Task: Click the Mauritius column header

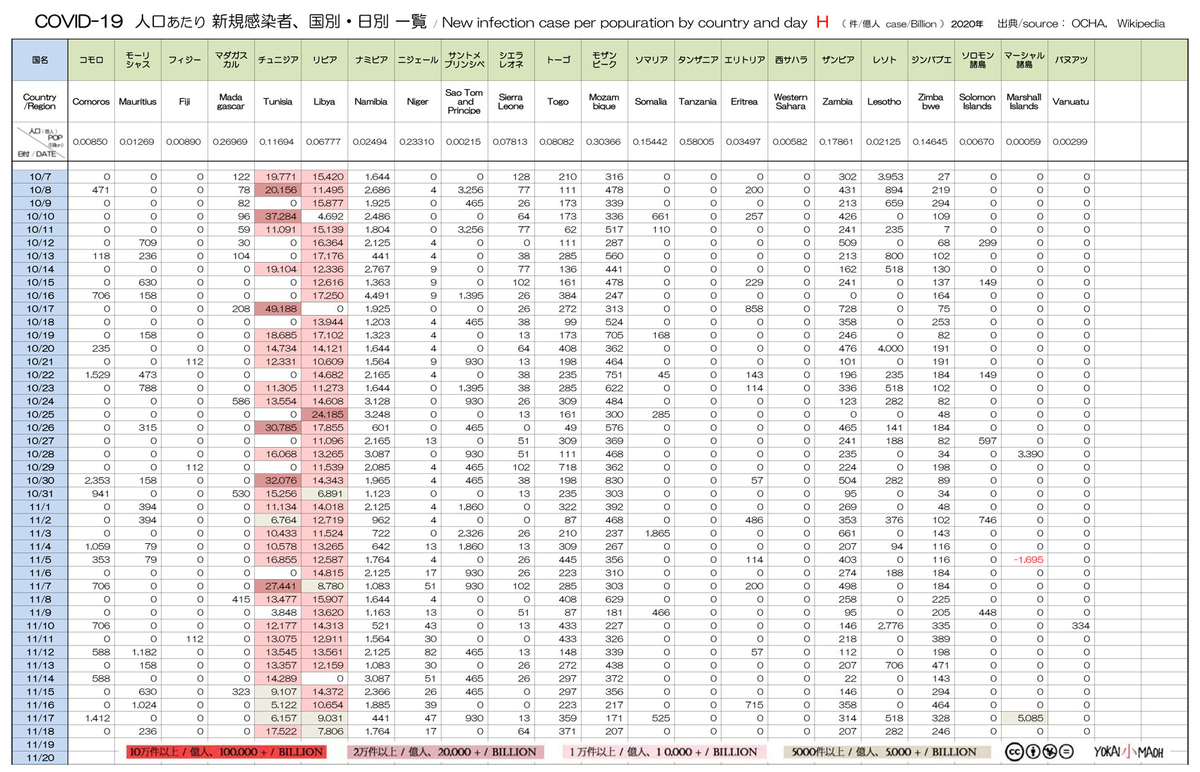Action: [x=137, y=102]
